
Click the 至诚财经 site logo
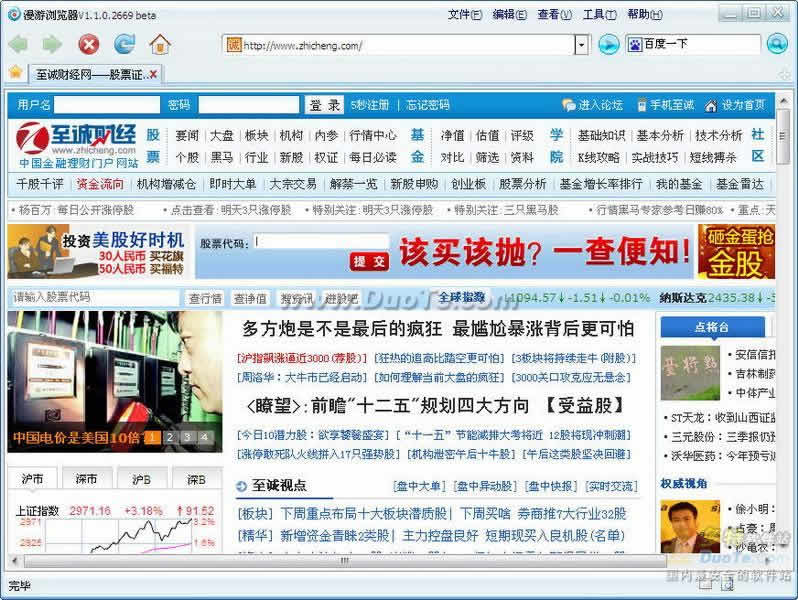coord(76,145)
